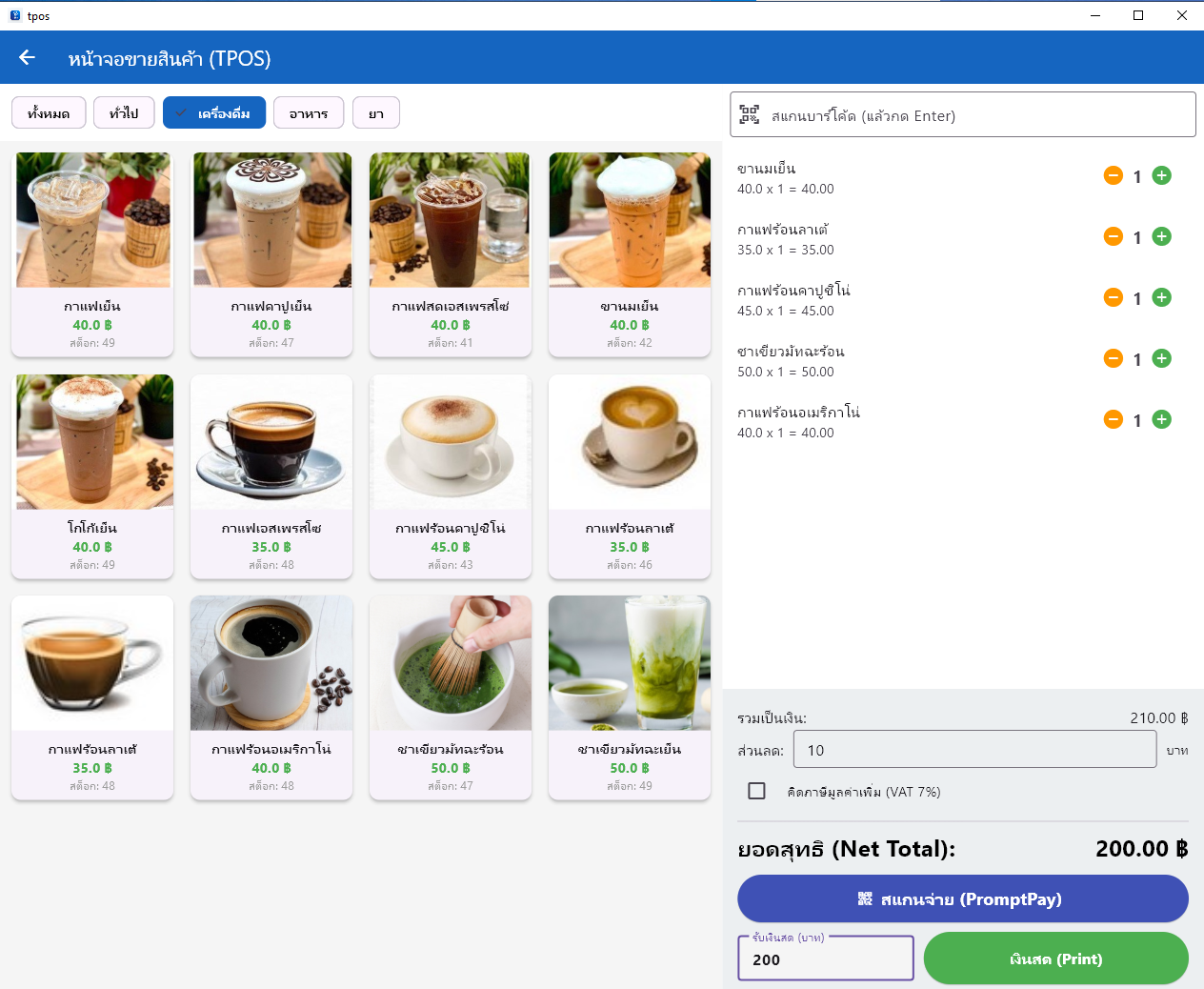
Task: Click minus icon on ชาเขียวมัทฉะร้อน cart row
Action: (1113, 358)
